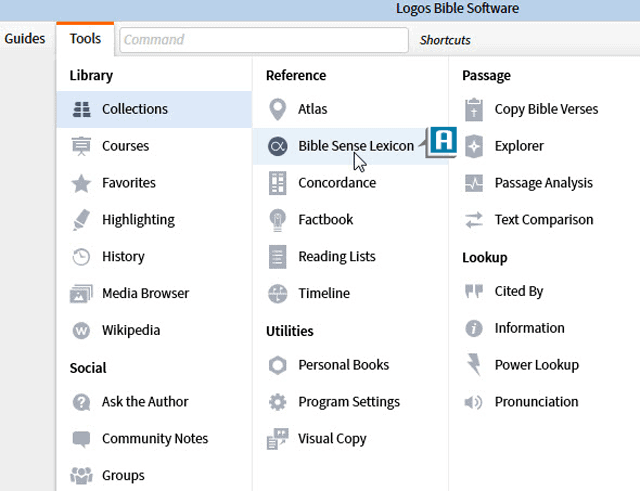Screen dimensions: 640x491
Task: Open Community Notes under Social
Action: (155, 439)
